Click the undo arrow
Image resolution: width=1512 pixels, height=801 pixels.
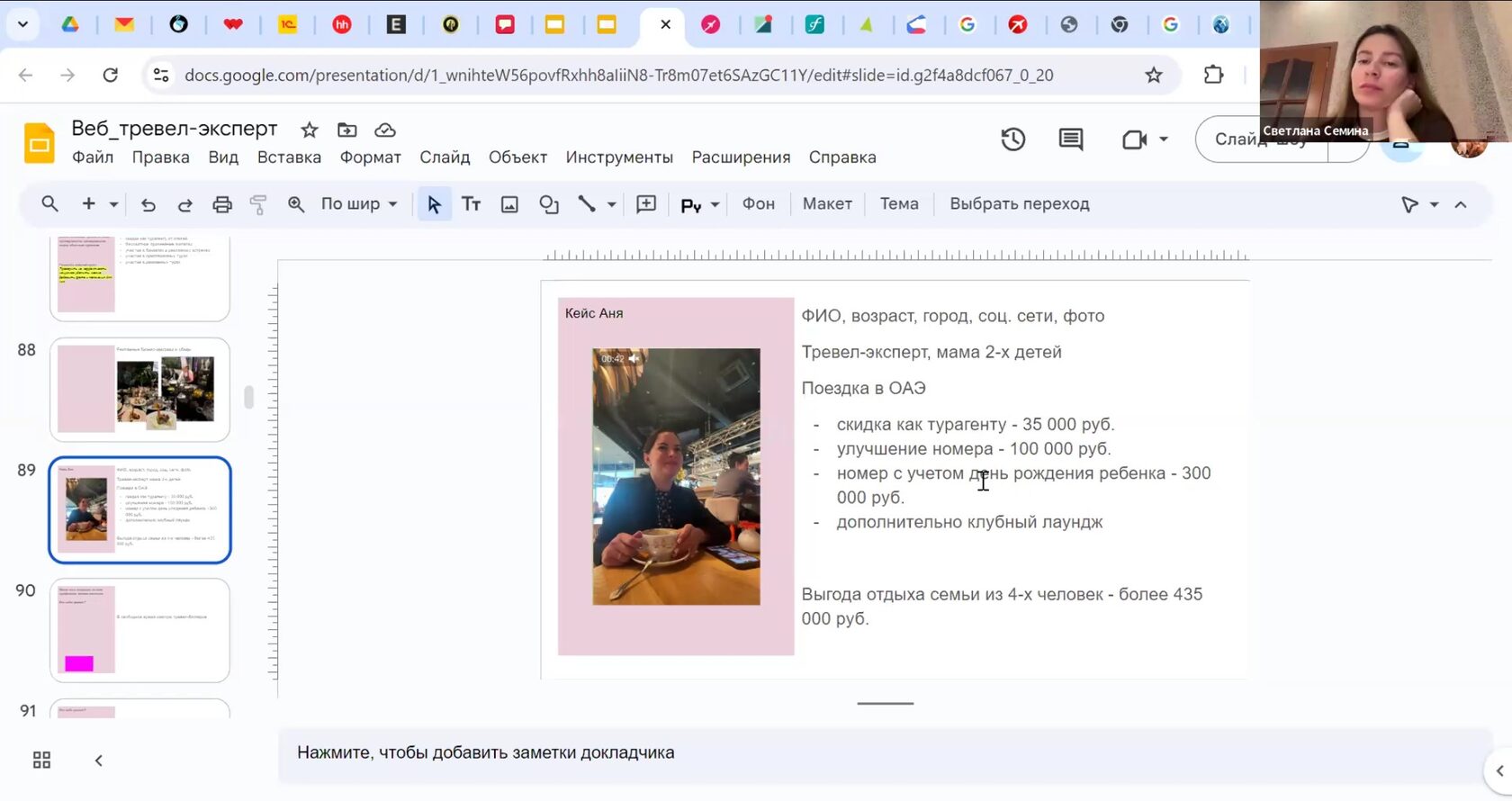tap(148, 205)
